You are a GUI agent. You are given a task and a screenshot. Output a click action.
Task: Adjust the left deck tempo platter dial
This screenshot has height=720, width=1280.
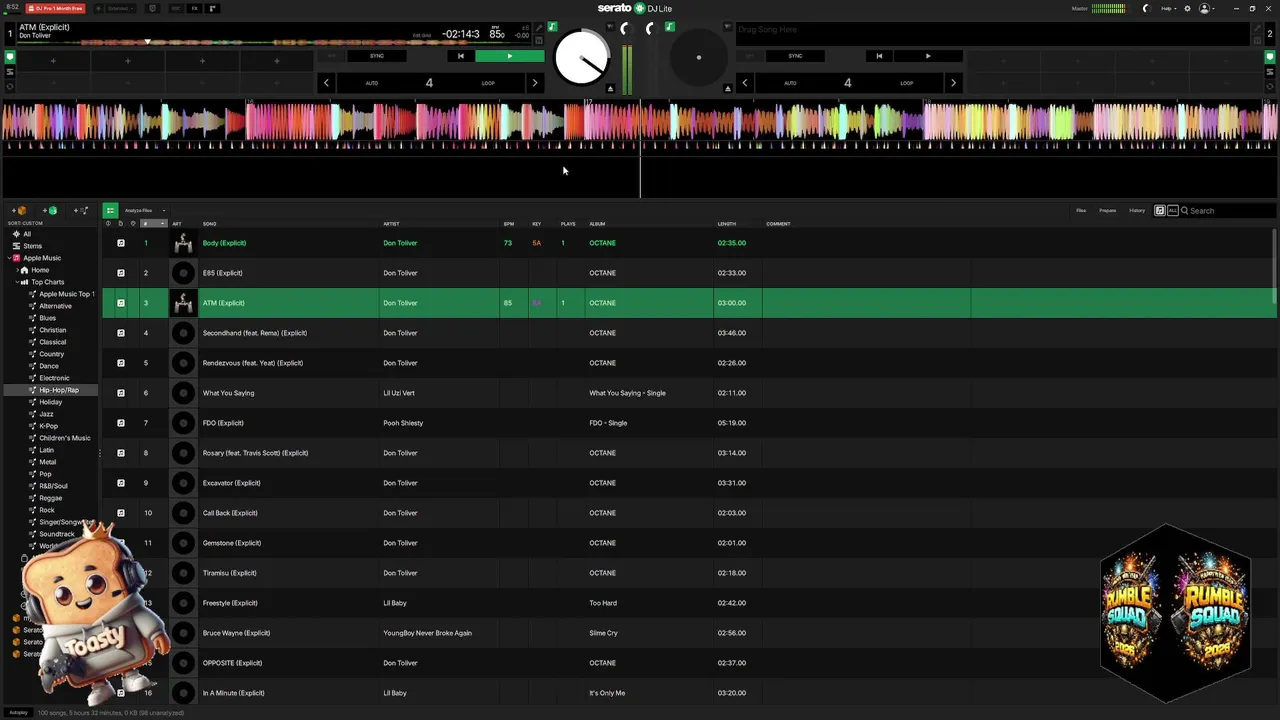[x=581, y=59]
